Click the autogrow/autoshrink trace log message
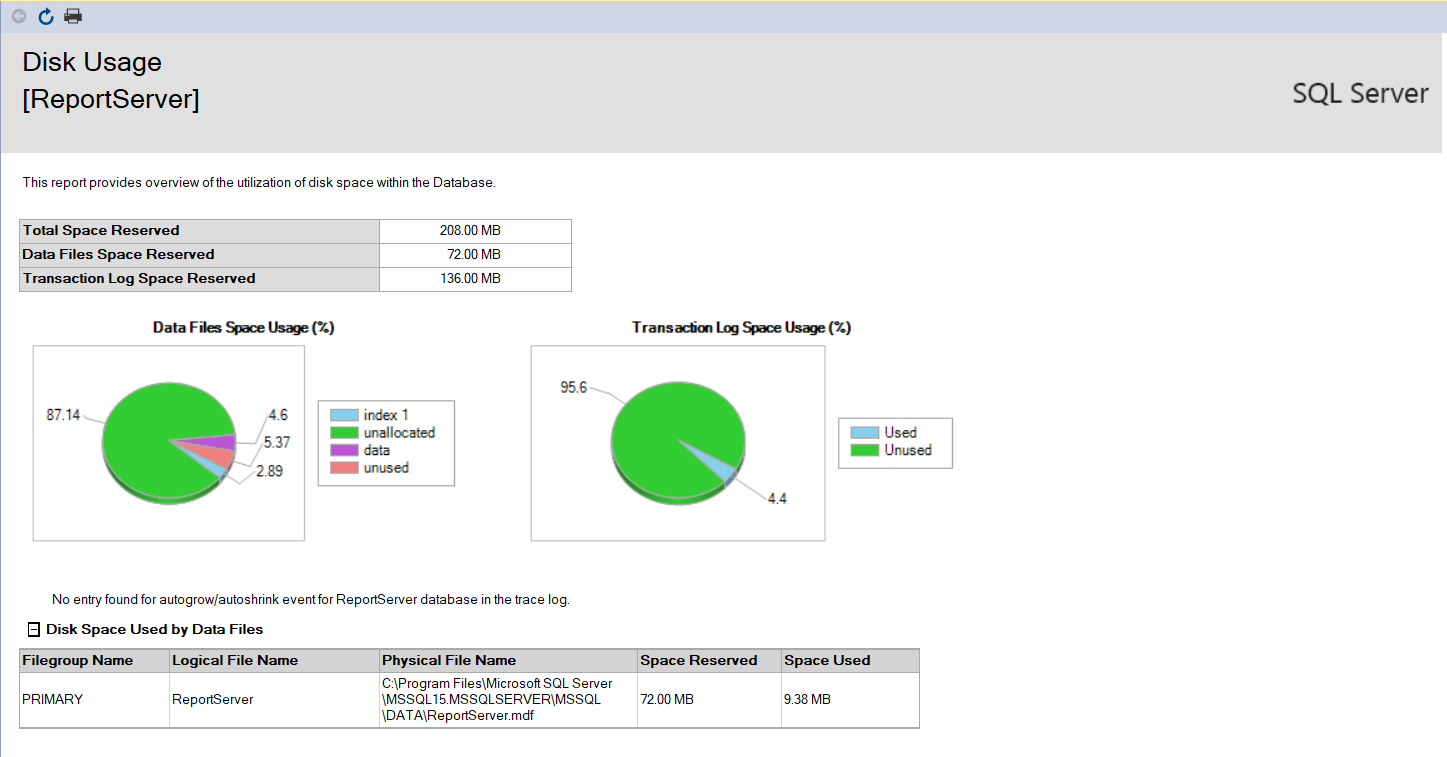The image size is (1447, 757). 310,600
